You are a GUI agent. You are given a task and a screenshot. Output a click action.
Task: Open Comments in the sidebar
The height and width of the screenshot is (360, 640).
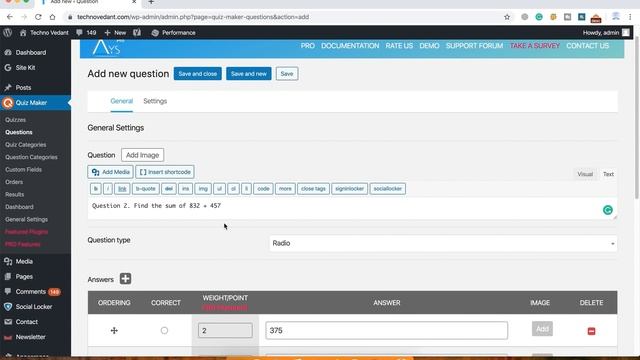coord(31,292)
